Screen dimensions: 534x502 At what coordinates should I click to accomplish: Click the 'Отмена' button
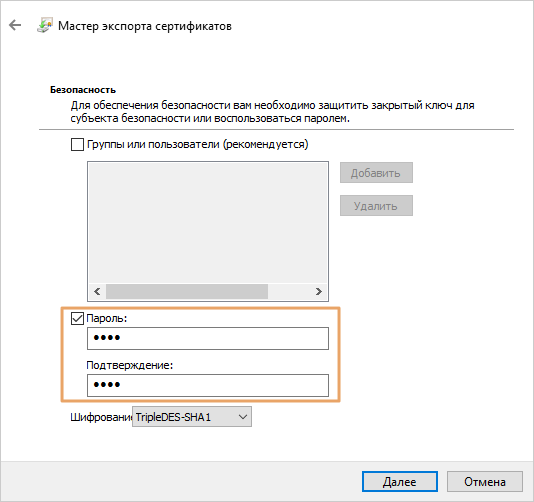tap(485, 482)
